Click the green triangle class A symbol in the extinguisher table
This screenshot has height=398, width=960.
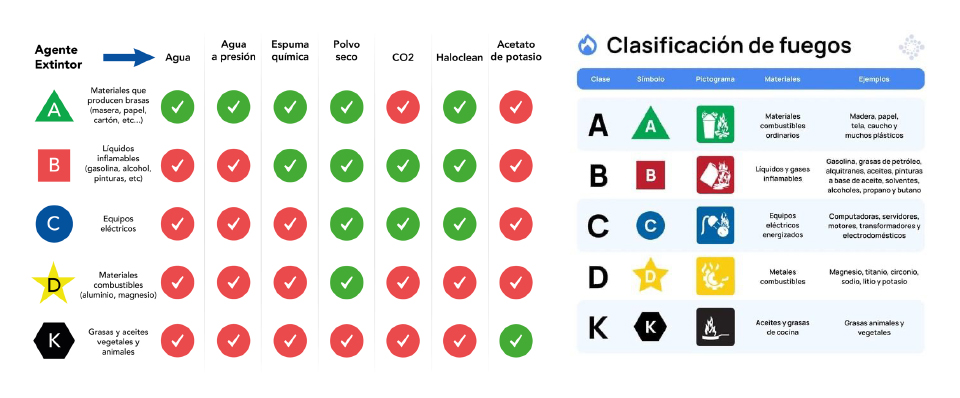(54, 107)
